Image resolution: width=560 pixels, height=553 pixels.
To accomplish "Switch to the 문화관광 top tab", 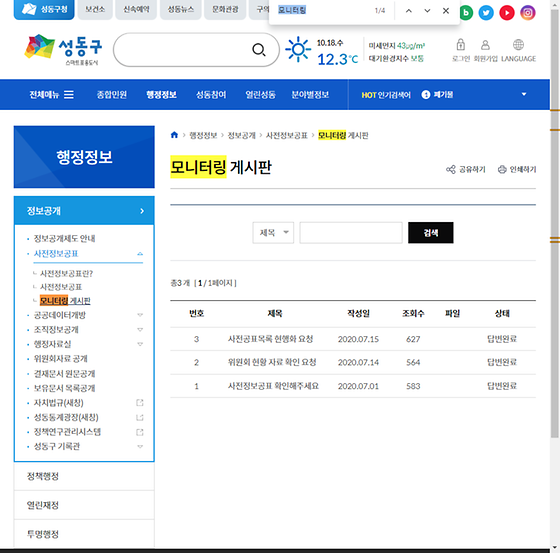I will pyautogui.click(x=225, y=10).
